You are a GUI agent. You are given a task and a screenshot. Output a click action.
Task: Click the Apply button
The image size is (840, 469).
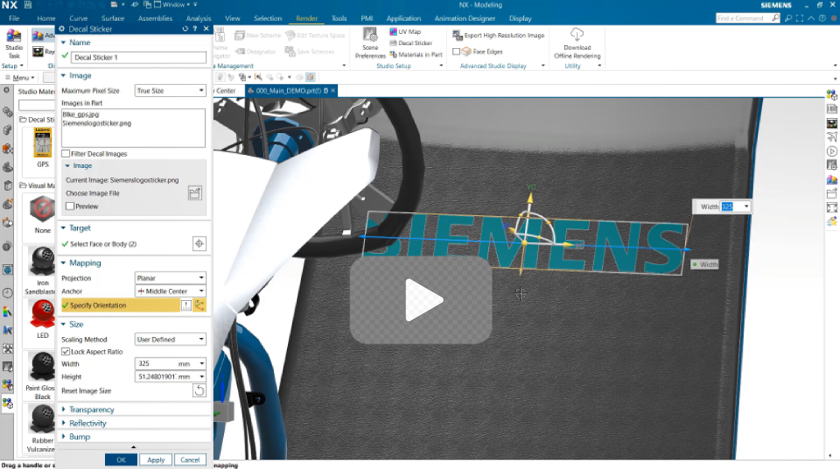click(x=155, y=460)
